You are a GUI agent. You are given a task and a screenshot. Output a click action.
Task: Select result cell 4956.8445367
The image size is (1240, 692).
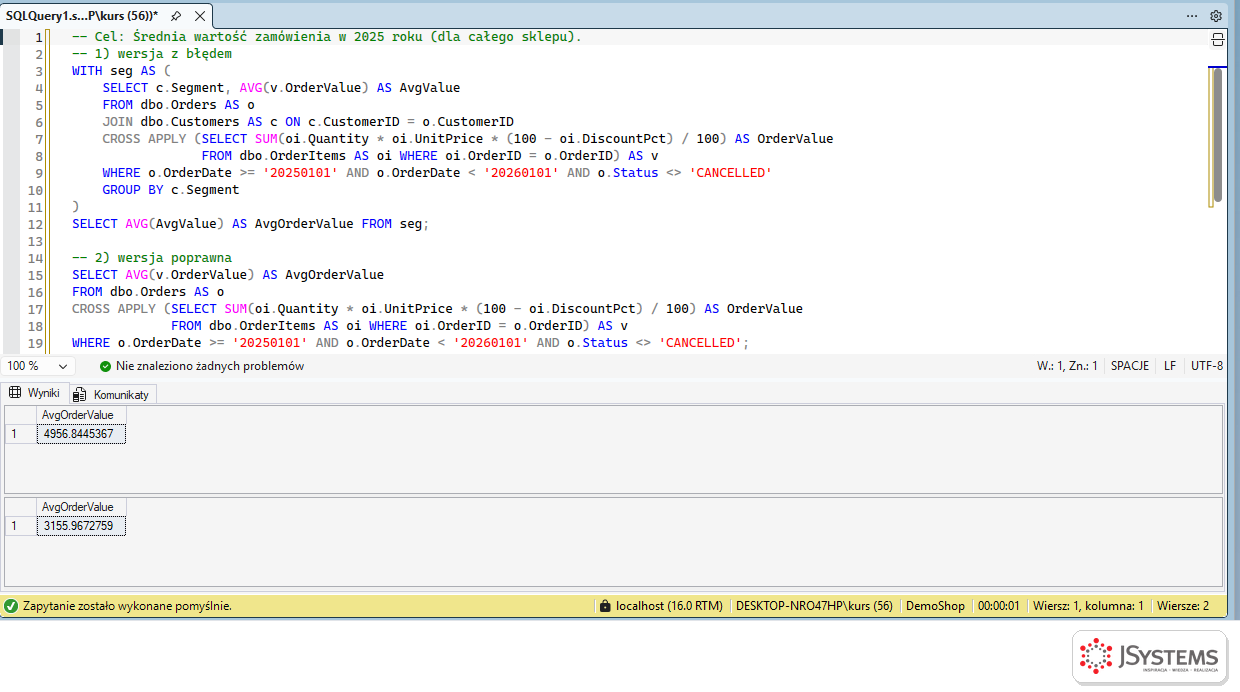click(81, 434)
